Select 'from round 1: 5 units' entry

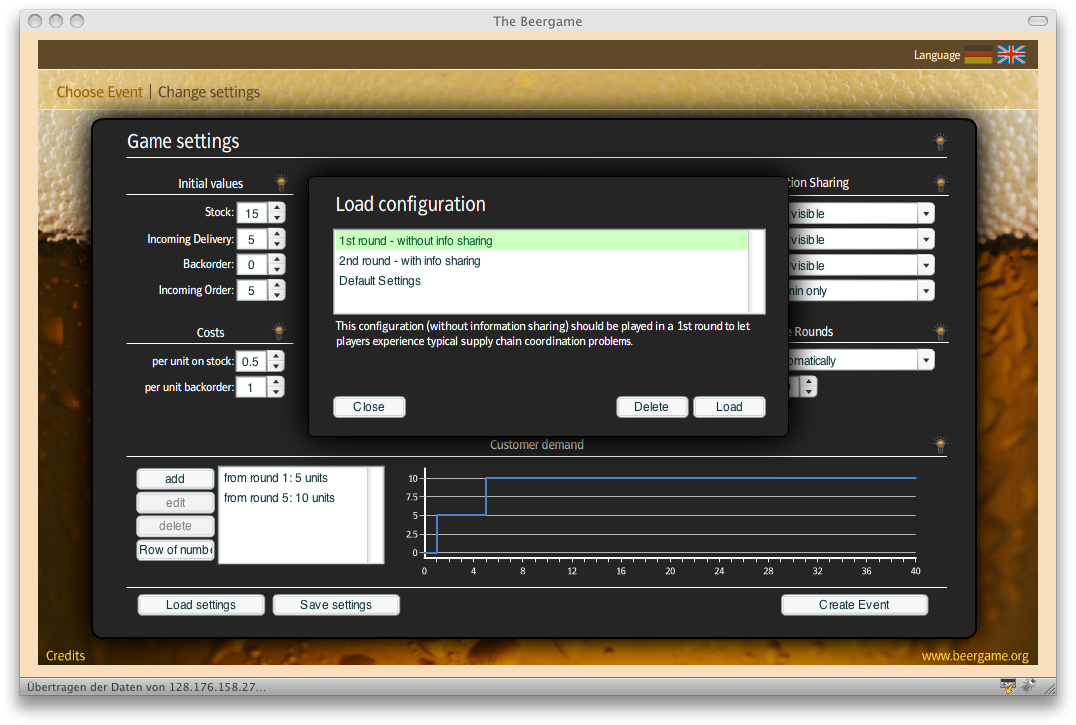294,478
